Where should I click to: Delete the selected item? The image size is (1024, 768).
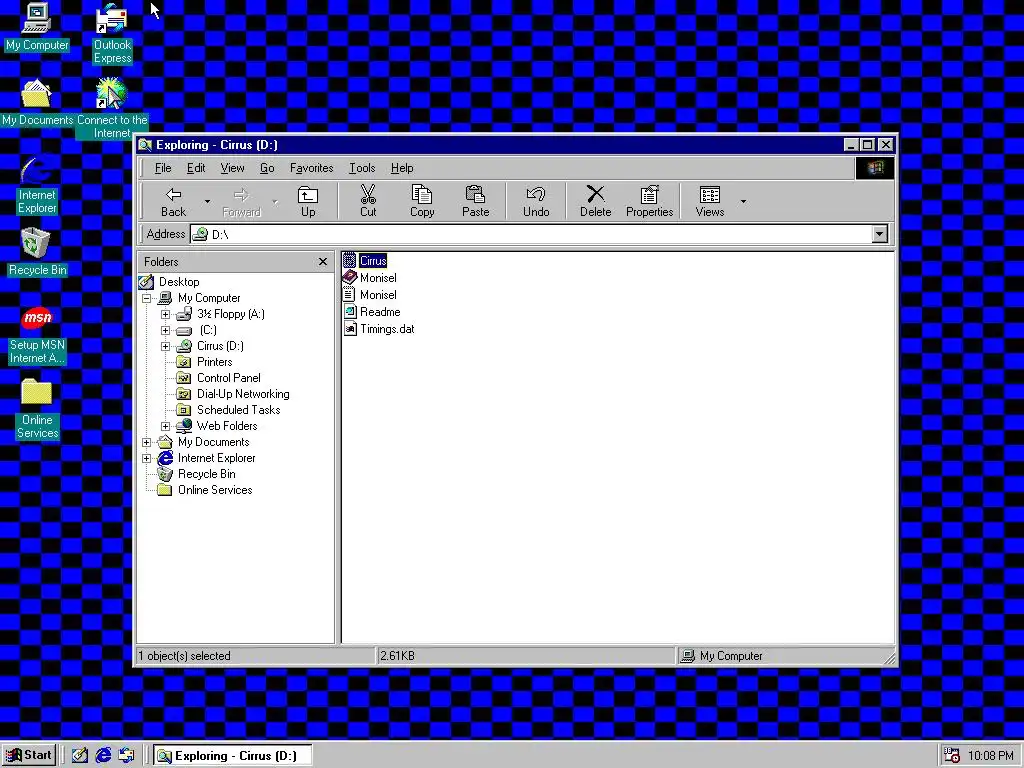[596, 201]
